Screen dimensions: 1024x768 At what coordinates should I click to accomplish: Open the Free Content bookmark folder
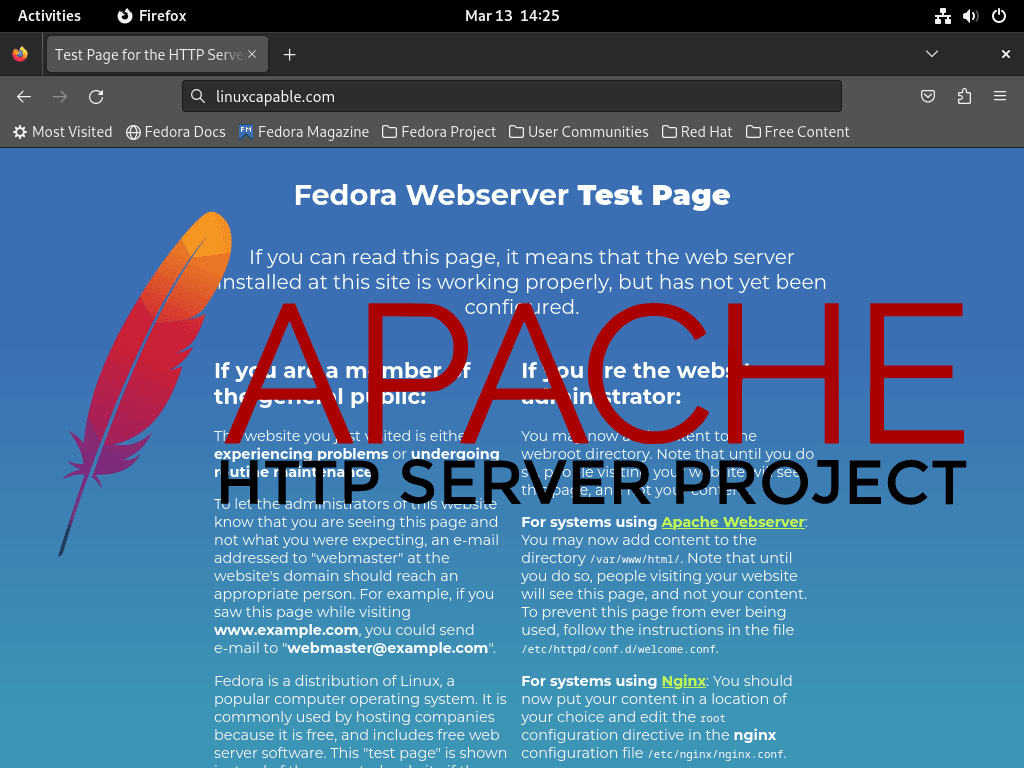coord(797,132)
